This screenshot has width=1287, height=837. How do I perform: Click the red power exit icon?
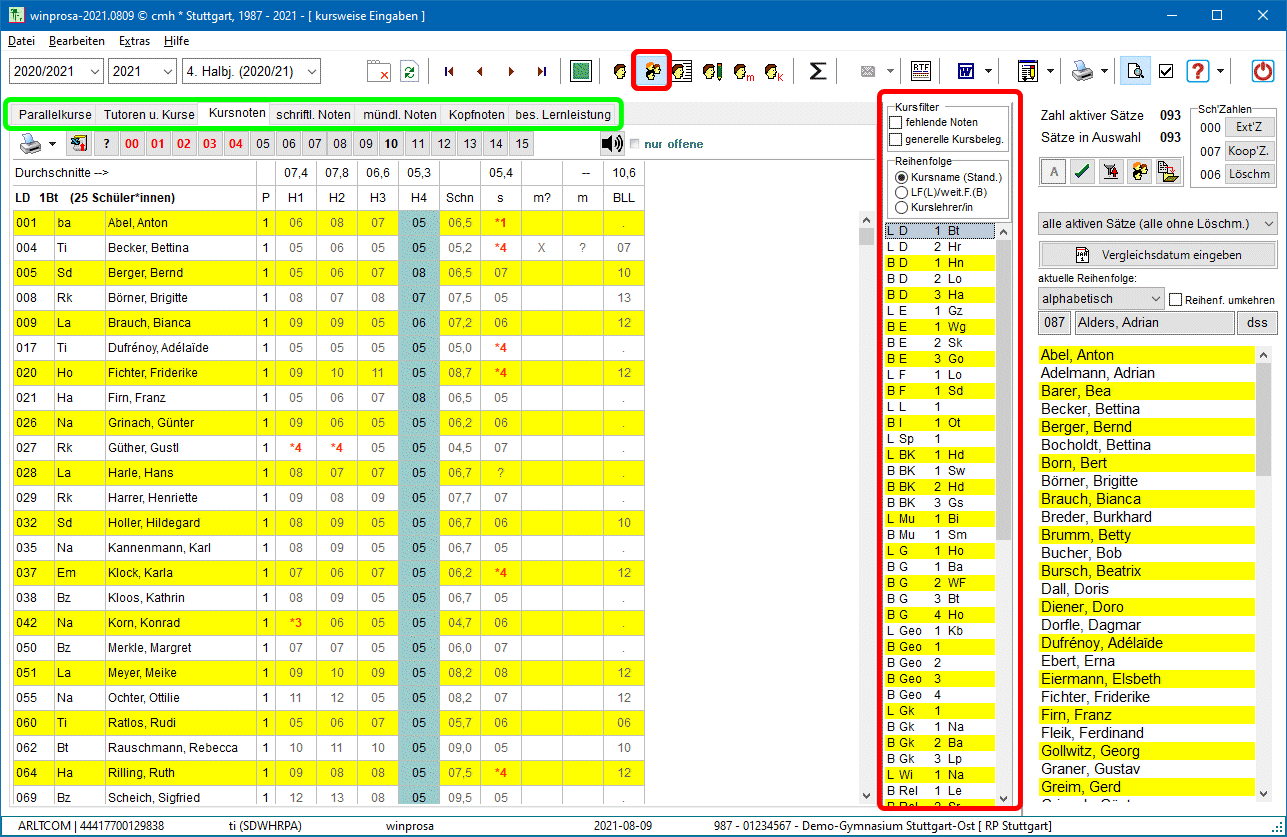point(1264,71)
